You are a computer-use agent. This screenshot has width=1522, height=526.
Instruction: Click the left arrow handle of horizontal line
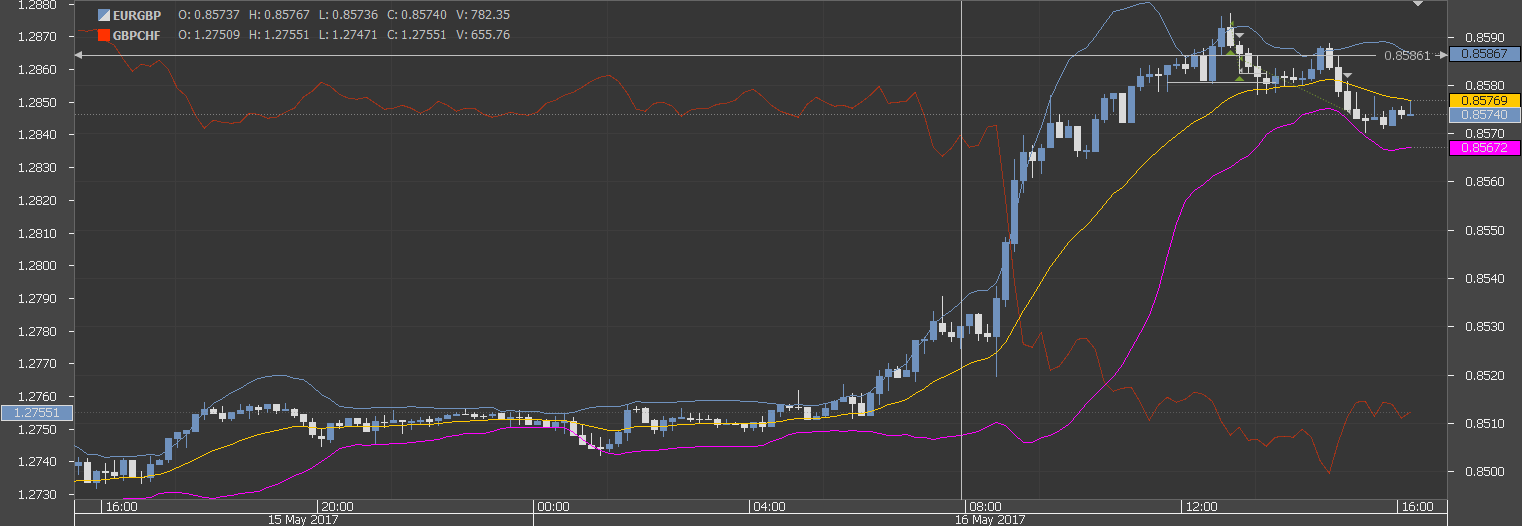pyautogui.click(x=79, y=55)
